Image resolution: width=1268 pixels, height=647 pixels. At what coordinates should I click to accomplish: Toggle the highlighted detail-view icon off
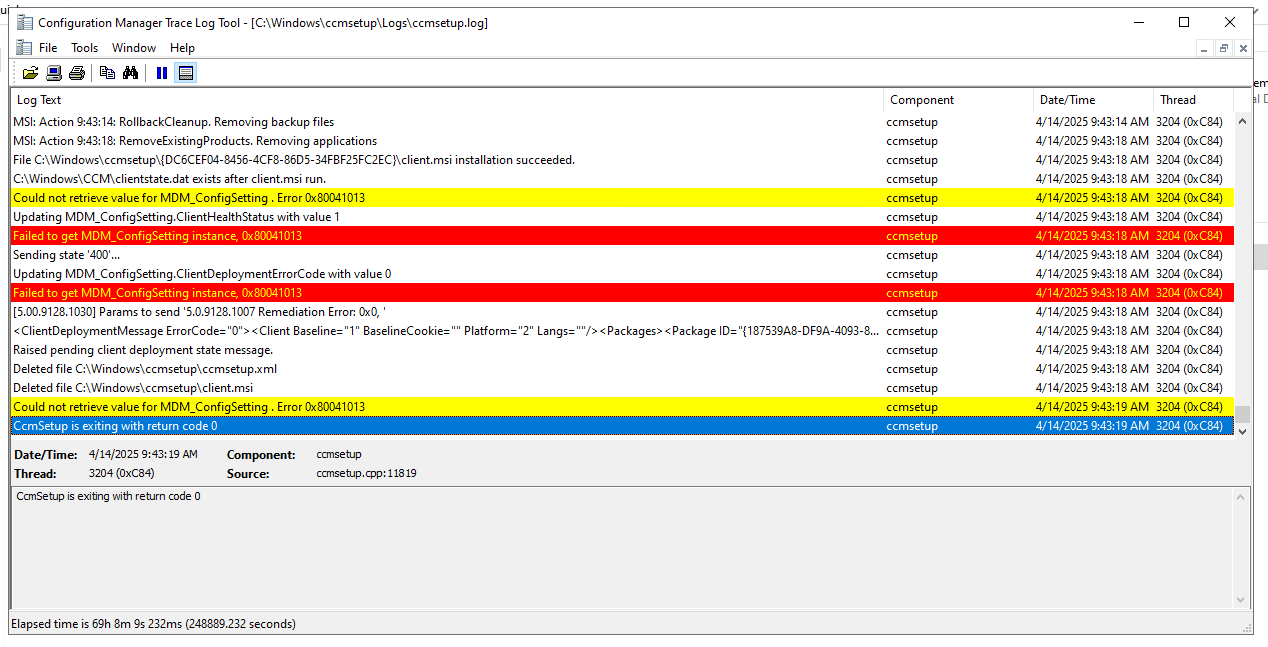click(186, 72)
